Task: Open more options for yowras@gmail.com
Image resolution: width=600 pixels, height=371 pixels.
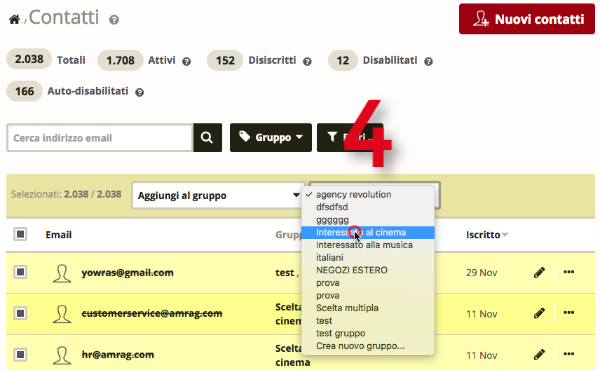Action: pos(569,272)
